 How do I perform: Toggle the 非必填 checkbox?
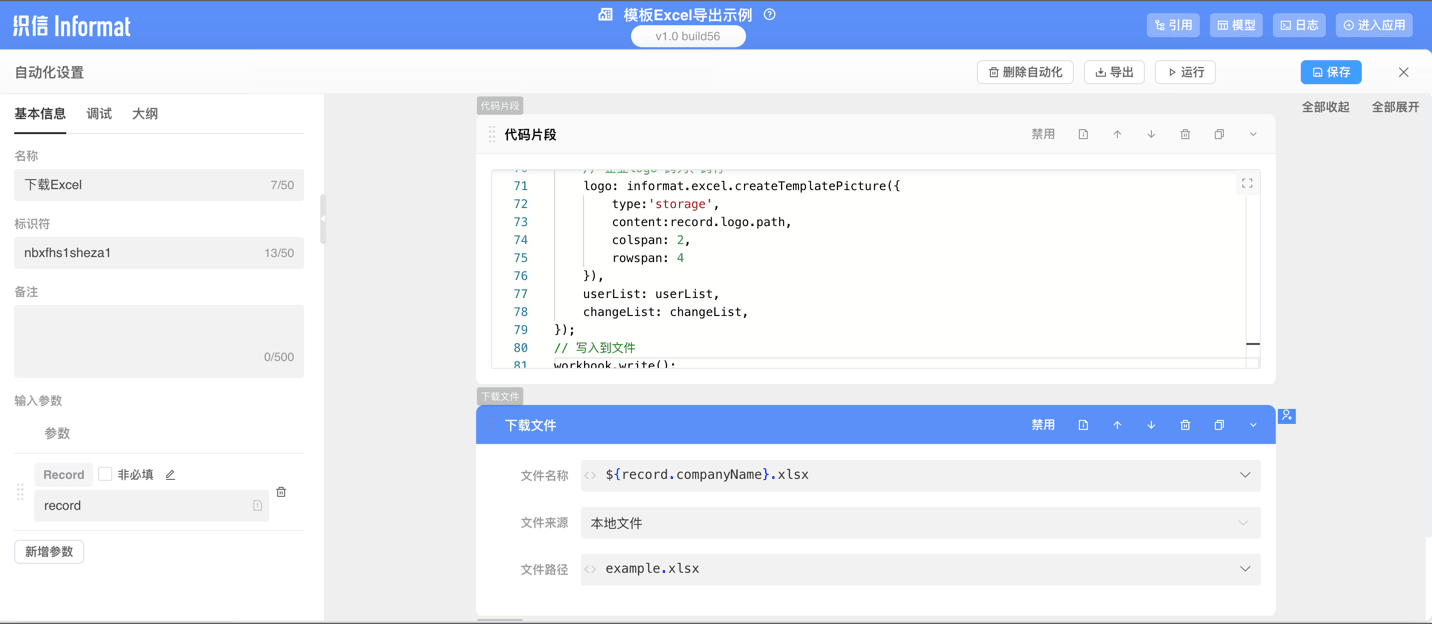coord(105,475)
